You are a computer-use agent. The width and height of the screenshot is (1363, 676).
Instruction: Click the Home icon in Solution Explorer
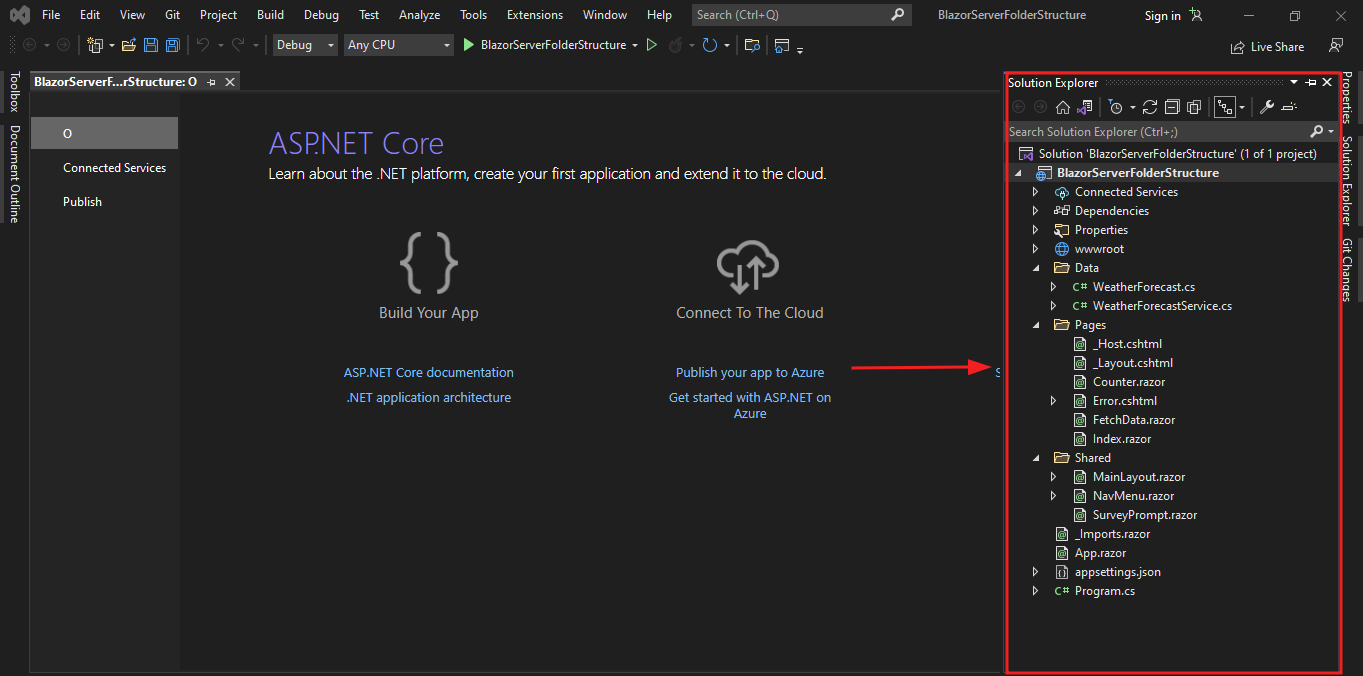(1063, 107)
